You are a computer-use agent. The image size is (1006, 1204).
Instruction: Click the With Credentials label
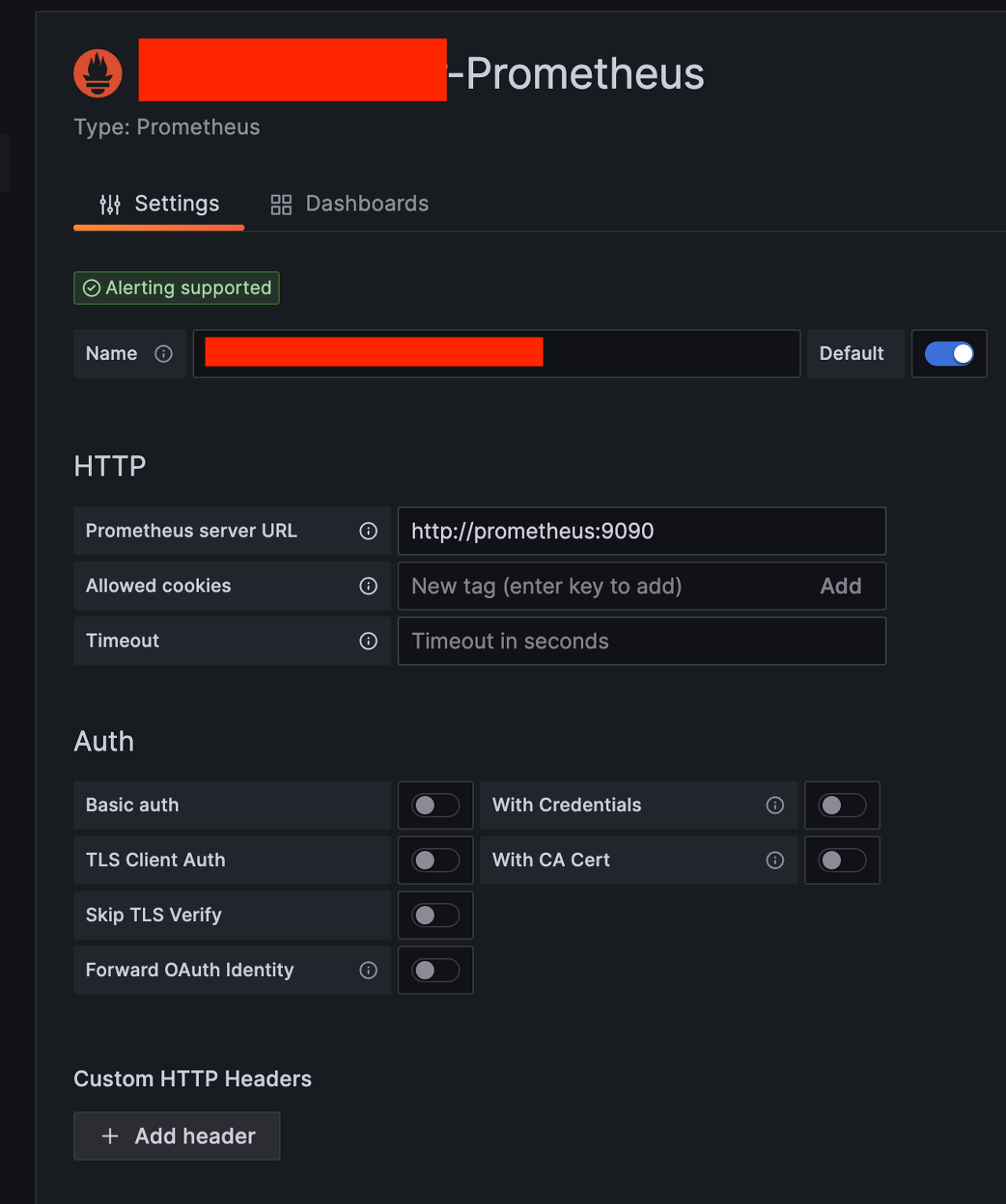pyautogui.click(x=567, y=806)
